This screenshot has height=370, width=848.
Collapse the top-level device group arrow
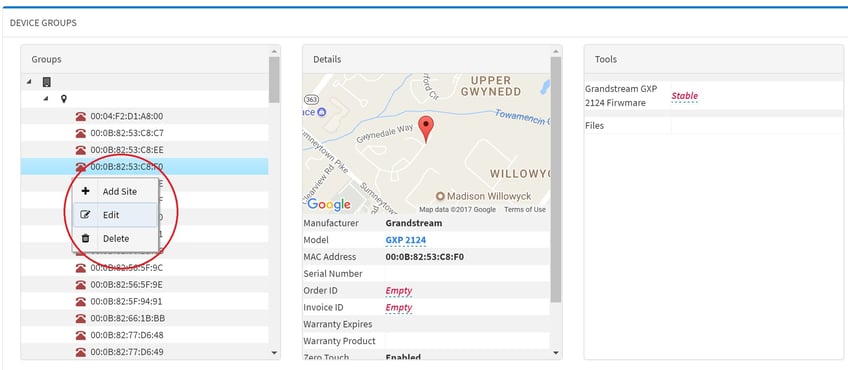pos(29,82)
